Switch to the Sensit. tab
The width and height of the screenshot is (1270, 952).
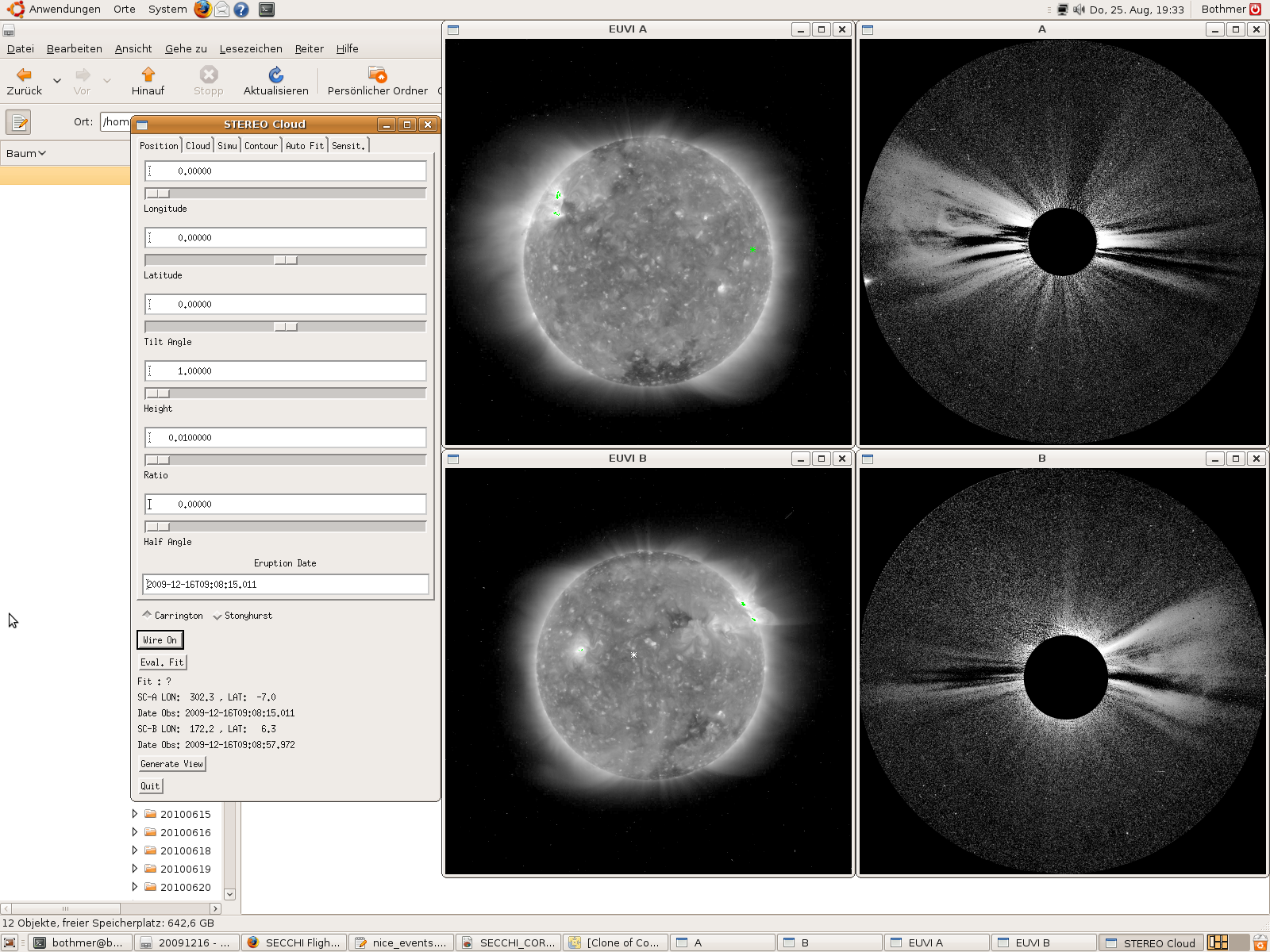348,145
